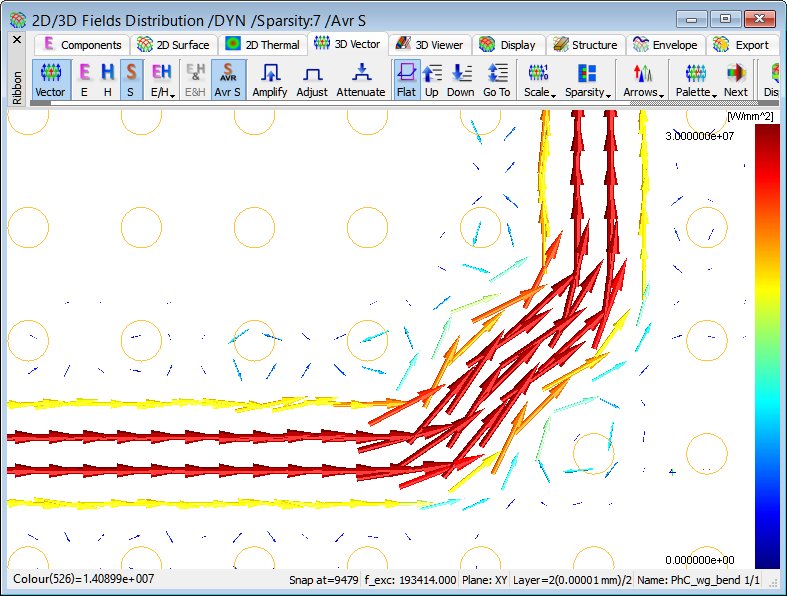
Task: Switch to the 2D Thermal tab
Action: (262, 44)
